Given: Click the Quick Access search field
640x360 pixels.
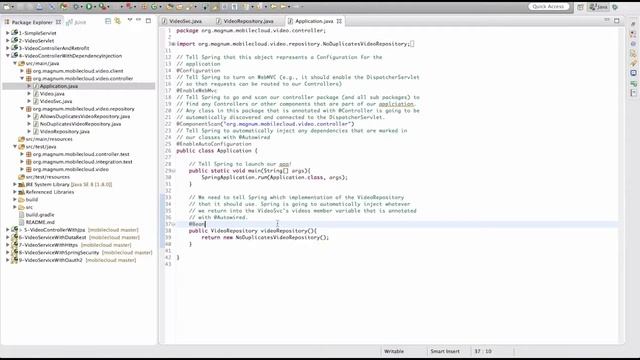Looking at the screenshot, I should pyautogui.click(x=548, y=7).
